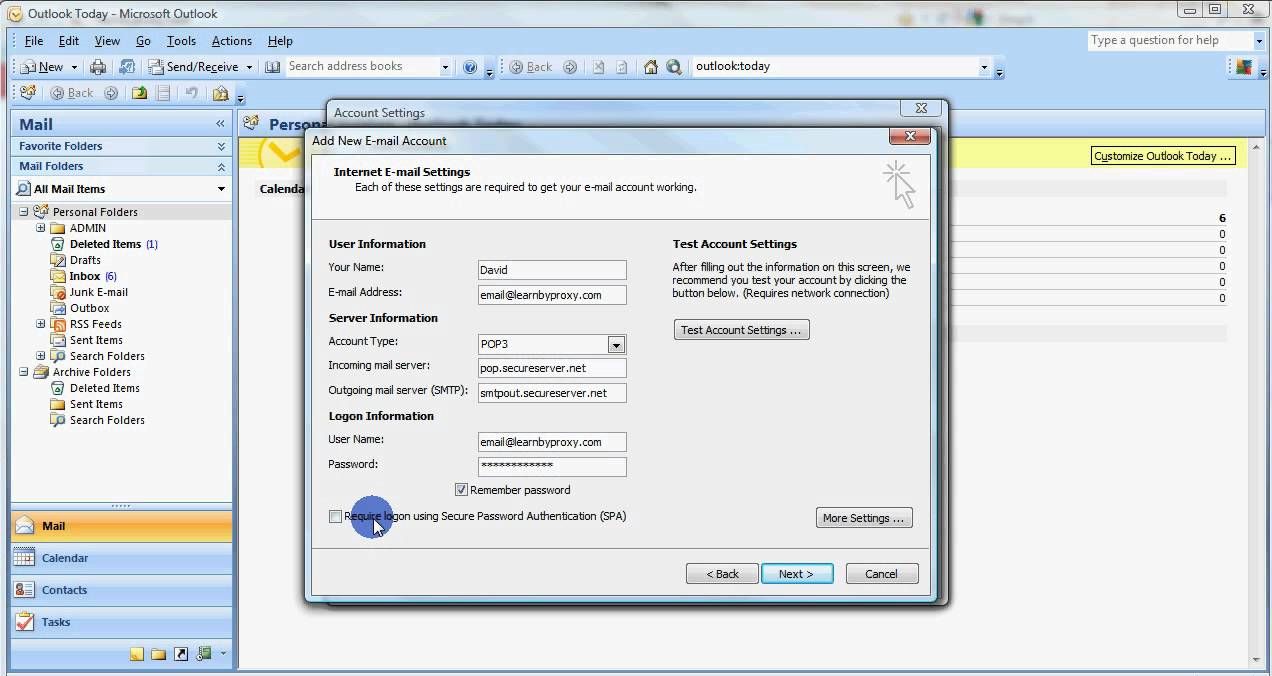Open the All Mail Items dropdown arrow

(x=221, y=189)
